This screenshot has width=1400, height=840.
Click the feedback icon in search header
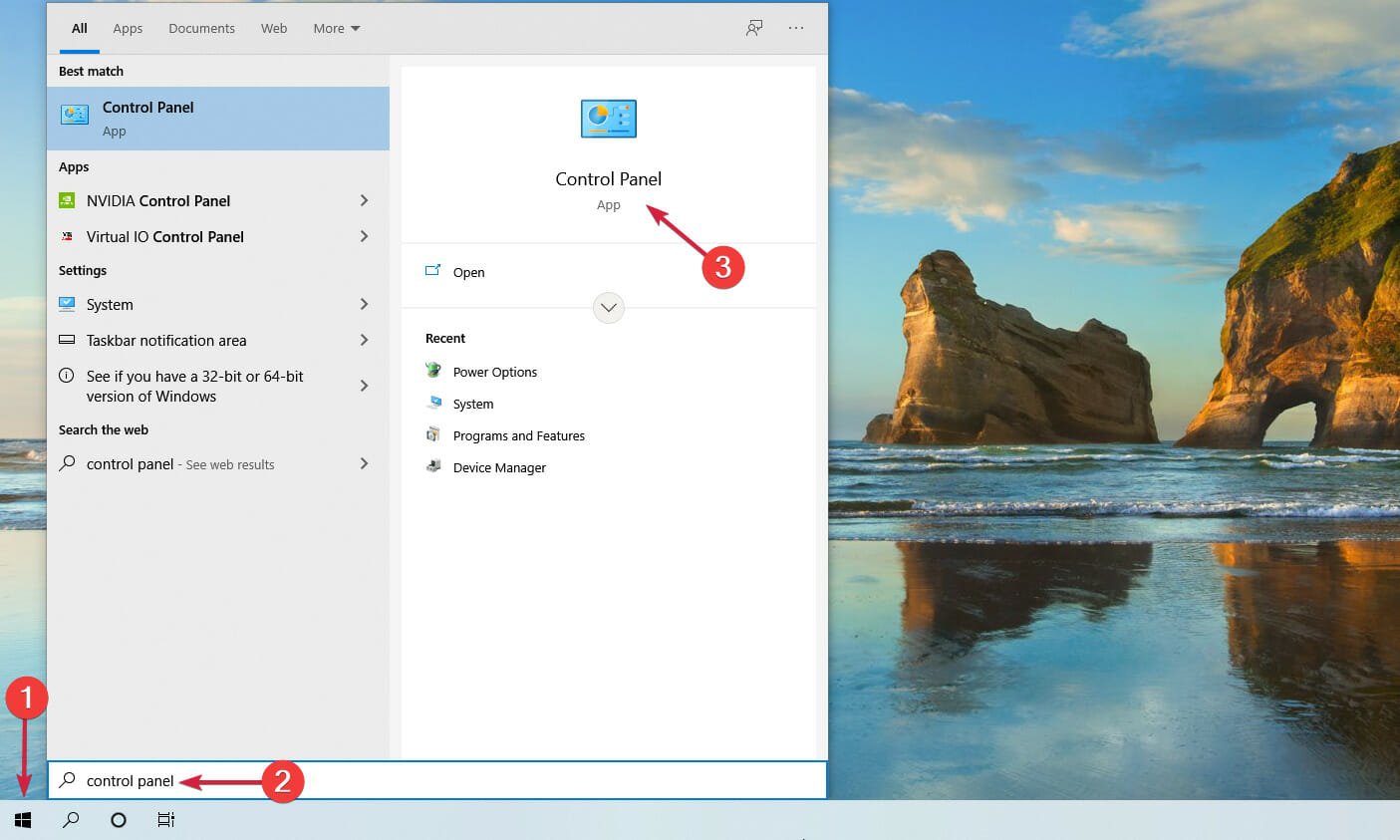tap(754, 28)
